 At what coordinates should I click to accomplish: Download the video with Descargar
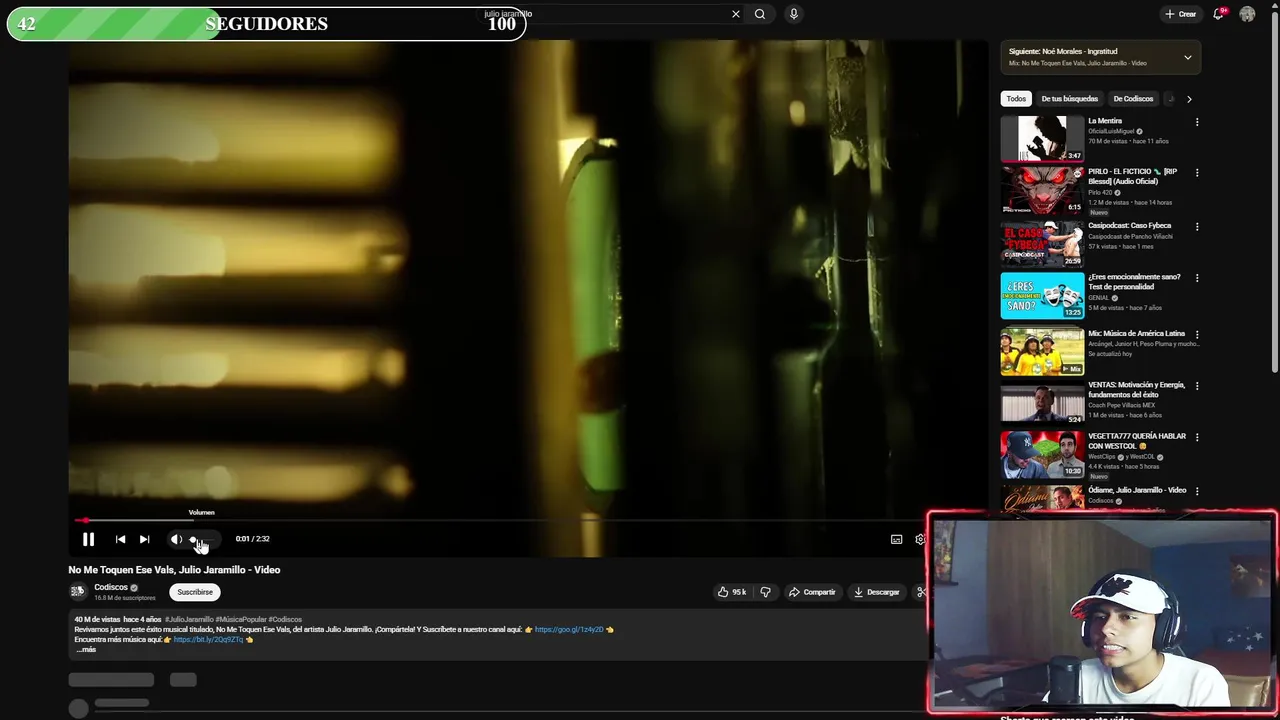[x=876, y=592]
